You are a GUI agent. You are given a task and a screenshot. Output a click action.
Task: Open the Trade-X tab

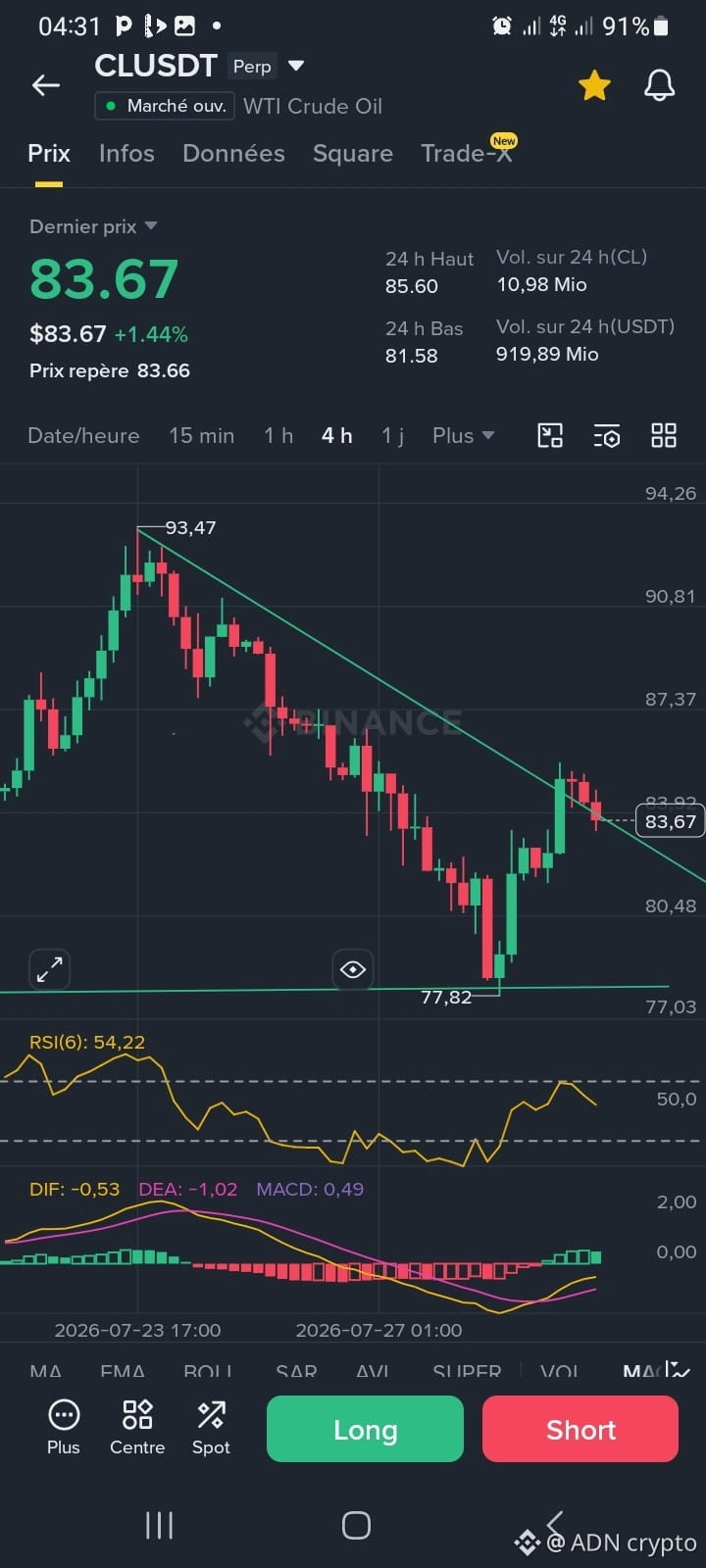coord(467,153)
